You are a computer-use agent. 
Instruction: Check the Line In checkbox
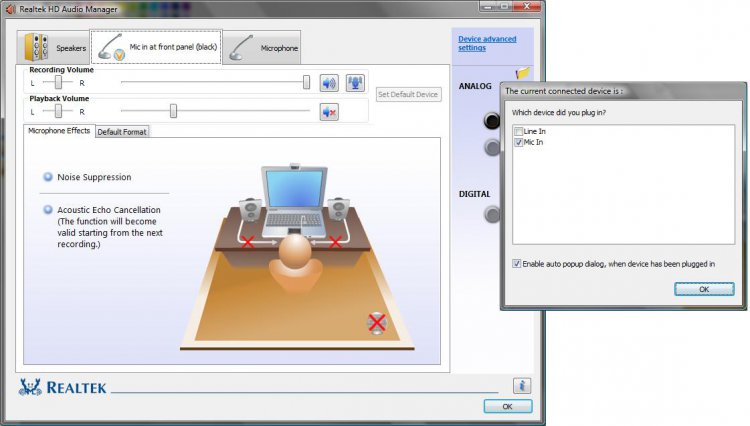click(518, 131)
